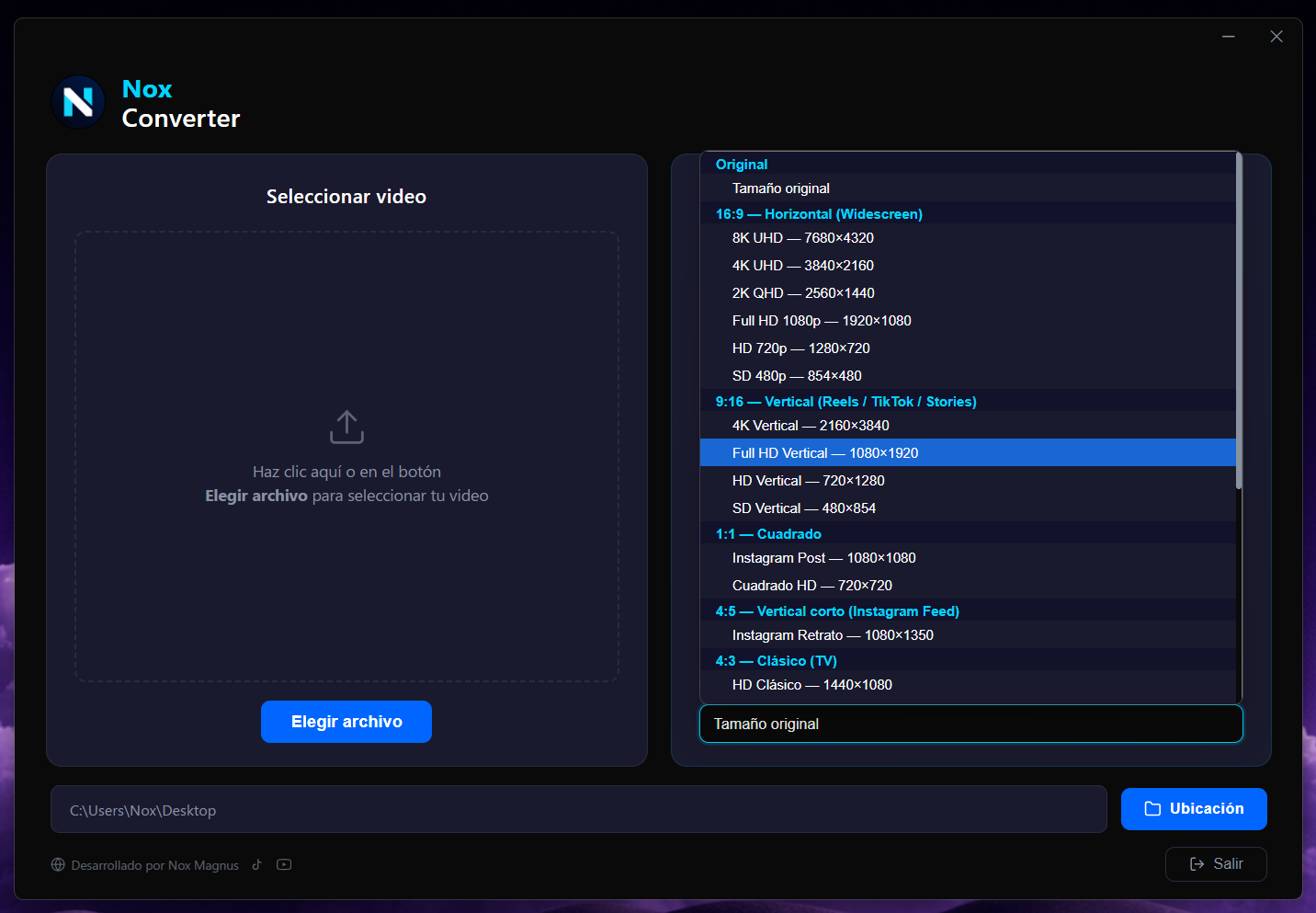Select the 8K UHD 7680×4320 resolution

coord(802,237)
